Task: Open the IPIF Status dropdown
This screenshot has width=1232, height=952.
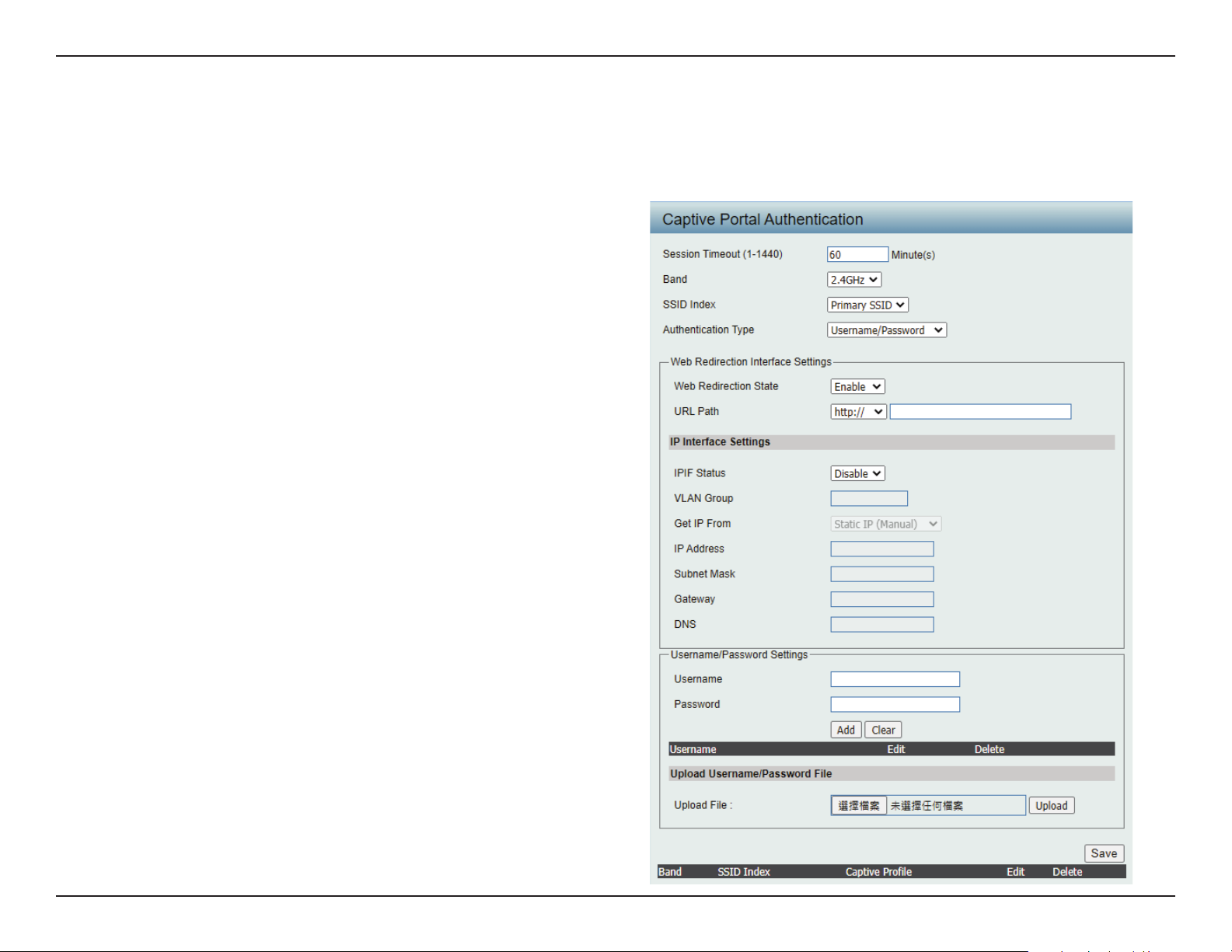Action: pos(858,474)
